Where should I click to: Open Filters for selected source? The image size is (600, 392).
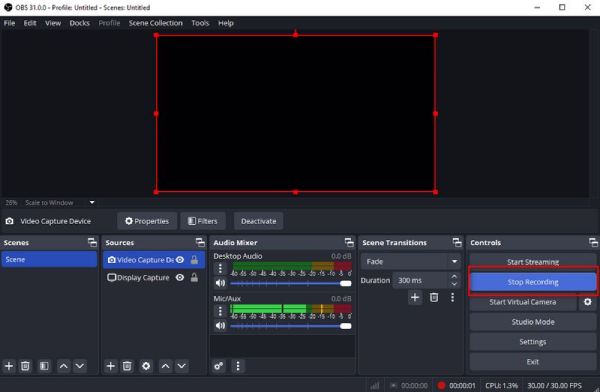click(x=203, y=221)
